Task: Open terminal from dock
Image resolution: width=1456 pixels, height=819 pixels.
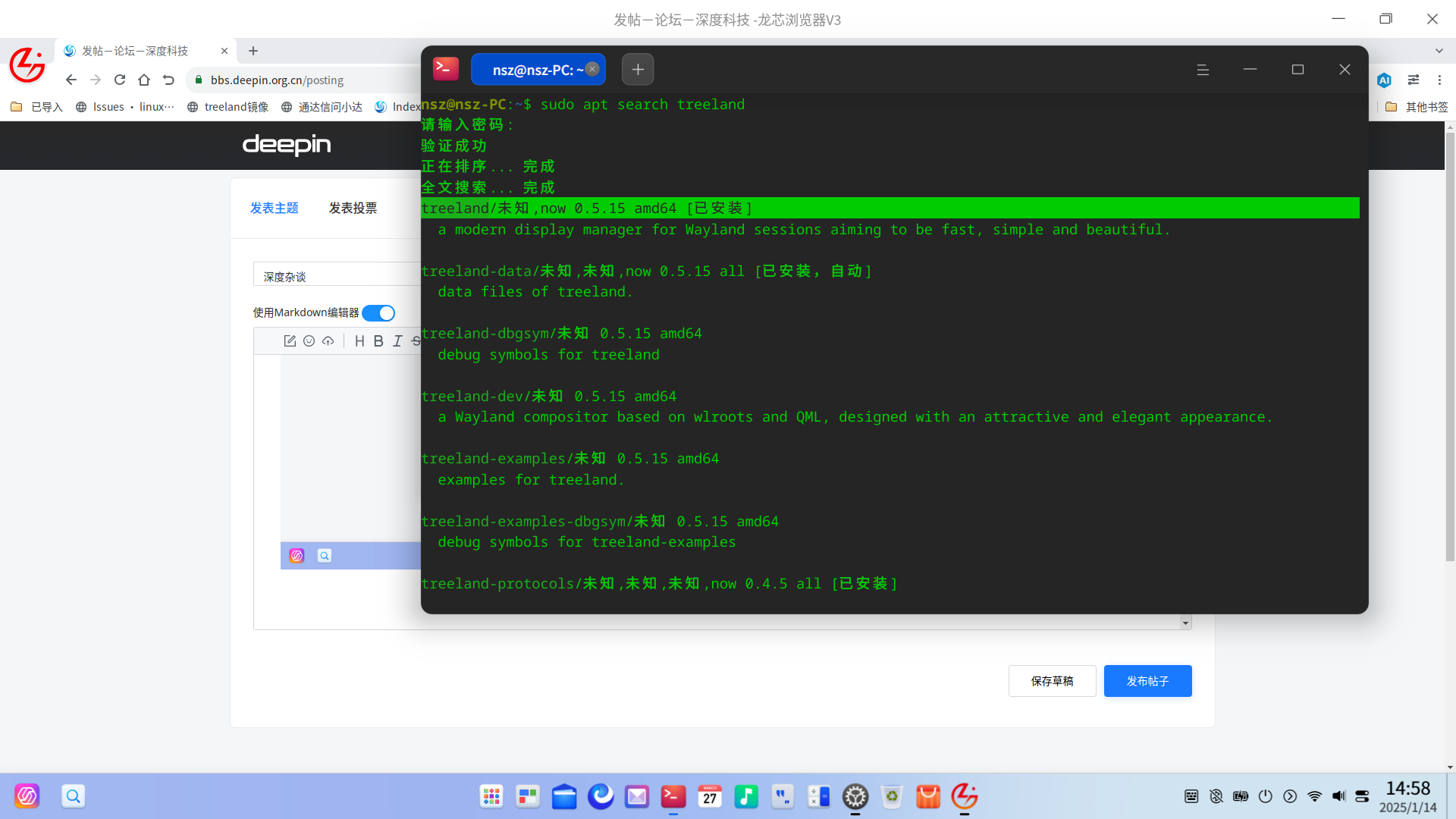Action: (673, 796)
